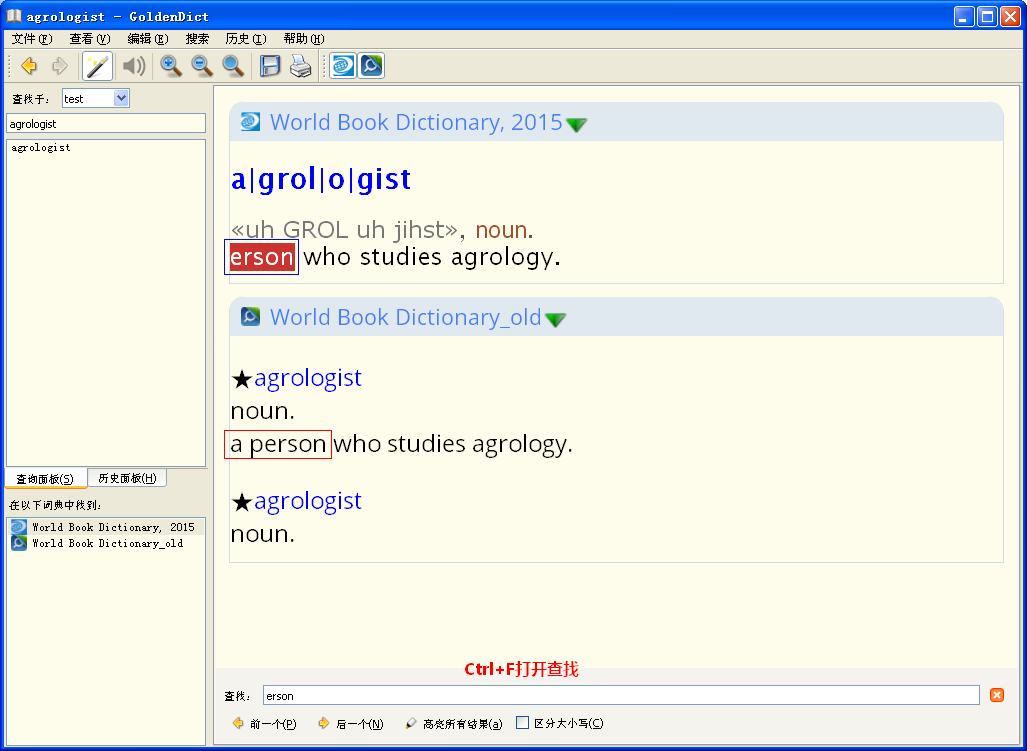Click the a|grol|o|gist headword
Viewport: 1027px width, 751px height.
(321, 179)
